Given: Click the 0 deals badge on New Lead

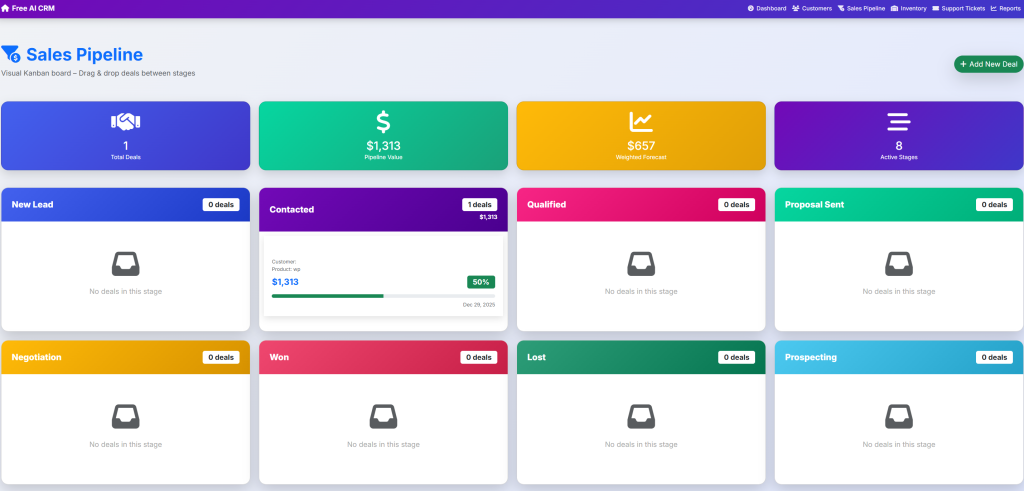Looking at the screenshot, I should point(221,204).
